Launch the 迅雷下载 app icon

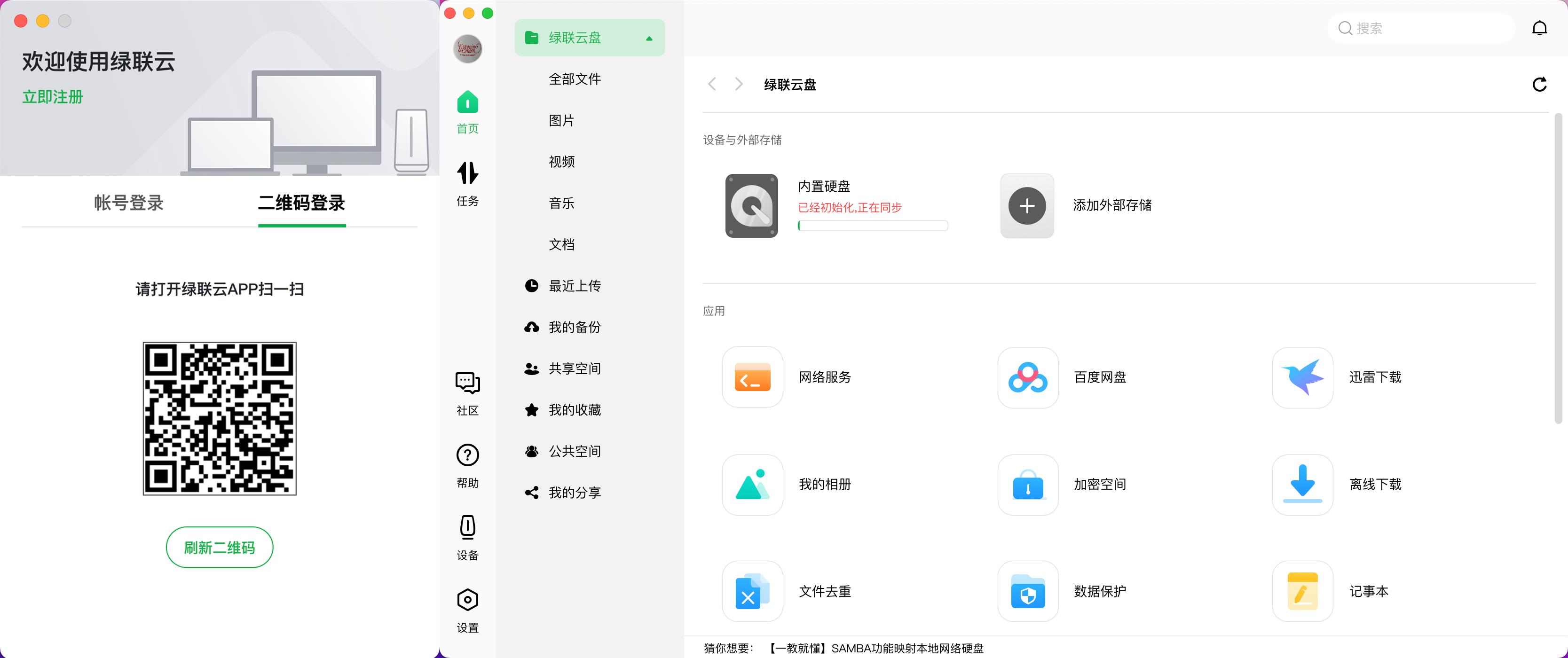[x=1302, y=377]
